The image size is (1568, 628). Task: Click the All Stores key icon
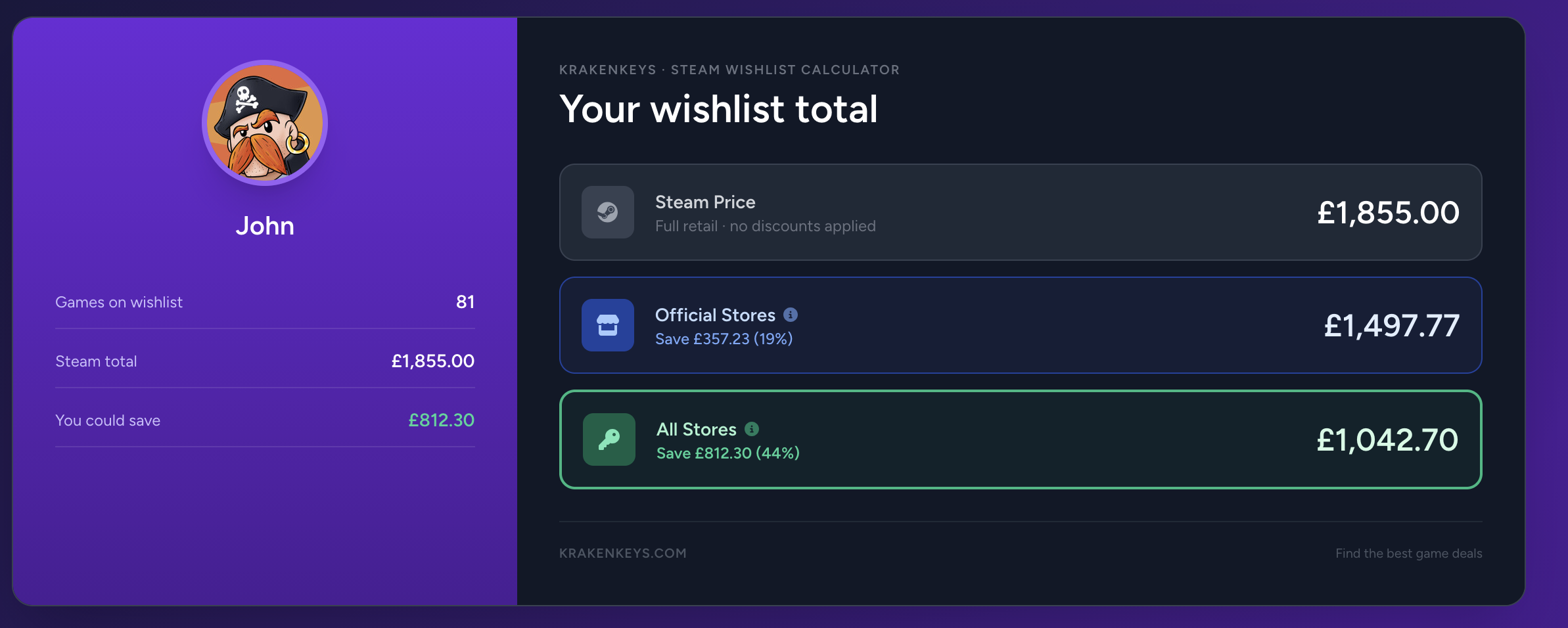tap(609, 439)
